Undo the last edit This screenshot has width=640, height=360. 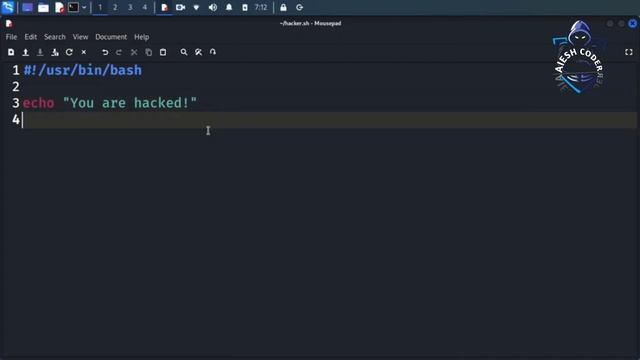click(x=105, y=52)
